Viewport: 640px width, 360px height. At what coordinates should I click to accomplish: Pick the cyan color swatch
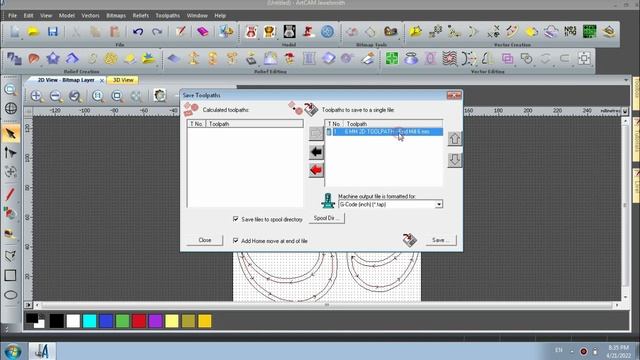coord(90,321)
